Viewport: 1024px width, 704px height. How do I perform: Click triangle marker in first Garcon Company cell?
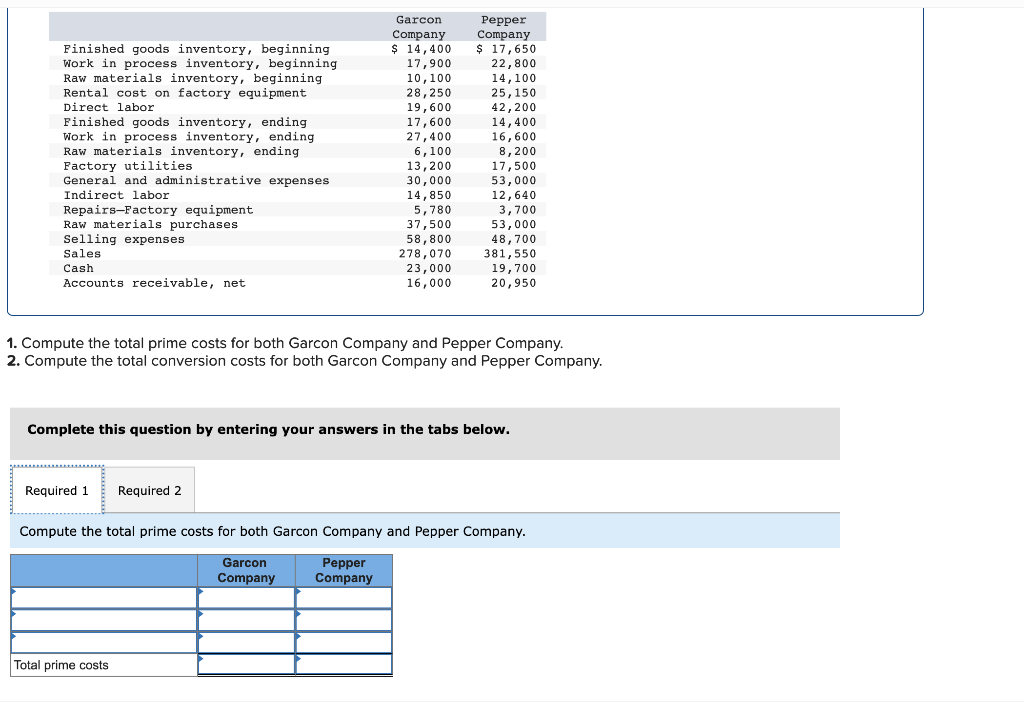(x=201, y=592)
